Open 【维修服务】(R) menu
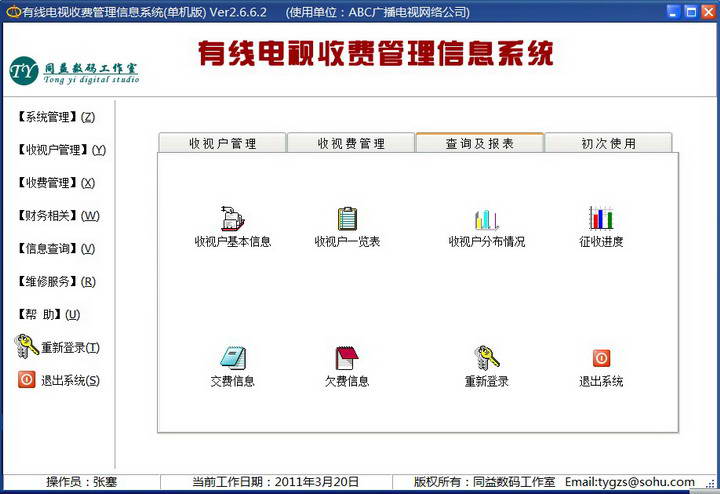Image resolution: width=720 pixels, height=494 pixels. tap(56, 281)
